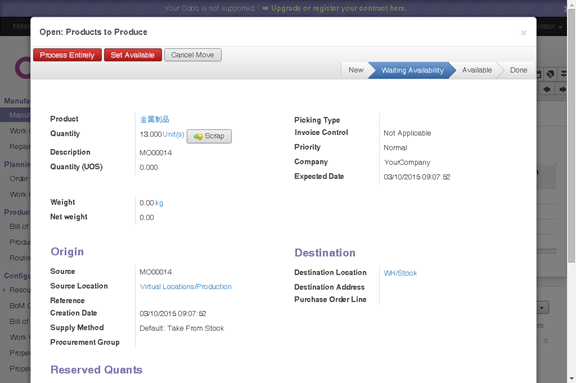Click the Destination section heading
This screenshot has width=576, height=383.
pyautogui.click(x=325, y=253)
